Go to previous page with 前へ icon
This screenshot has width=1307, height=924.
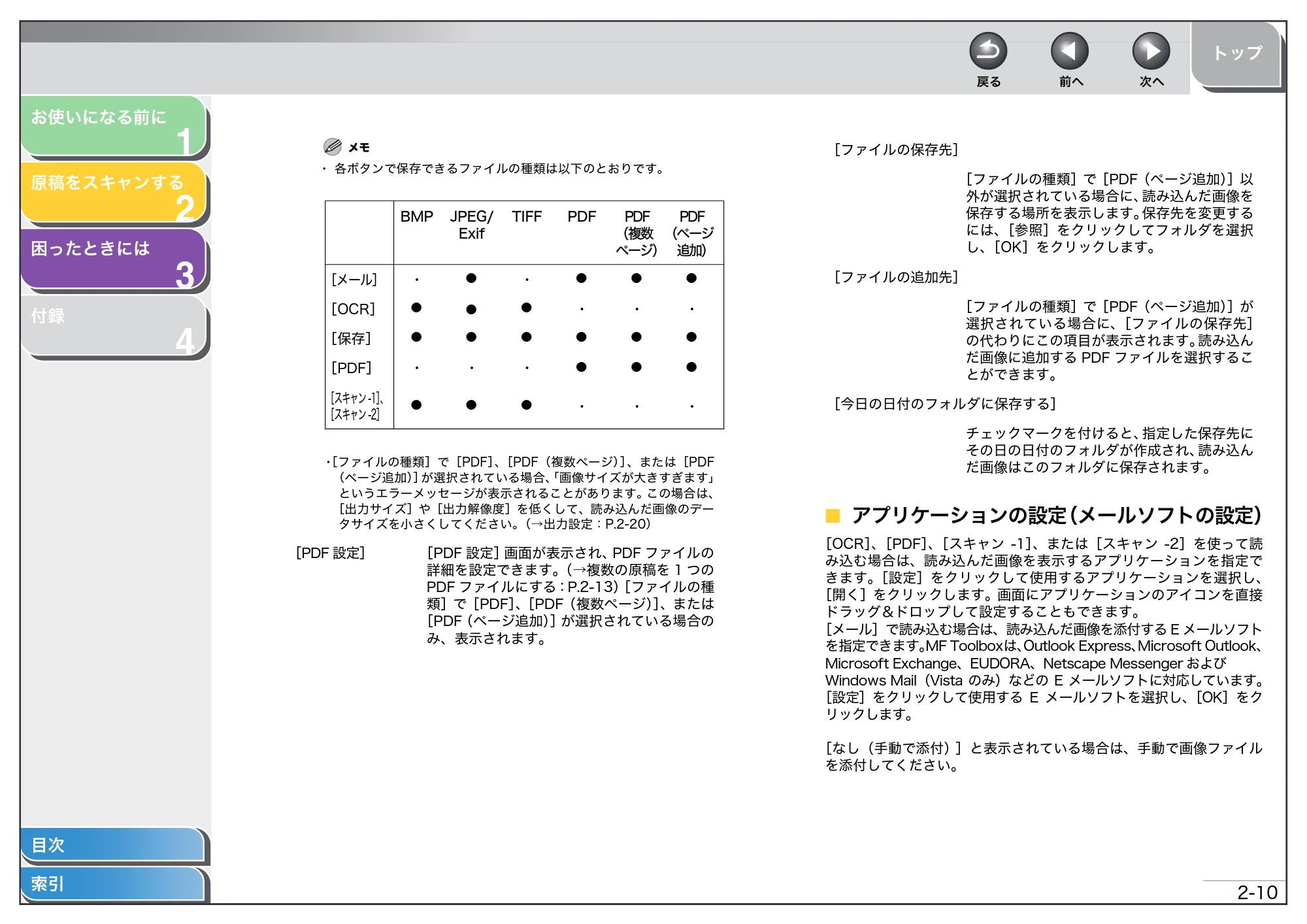[x=1069, y=51]
